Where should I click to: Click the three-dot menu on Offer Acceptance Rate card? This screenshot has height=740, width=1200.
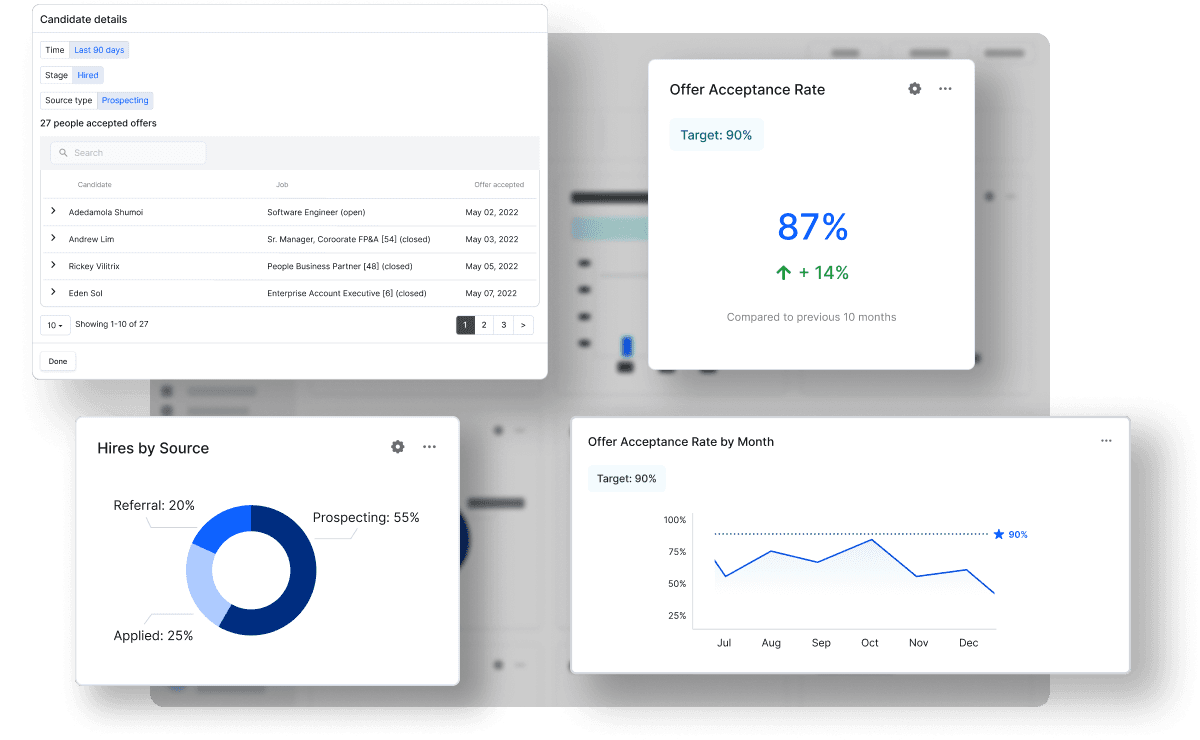click(x=945, y=89)
